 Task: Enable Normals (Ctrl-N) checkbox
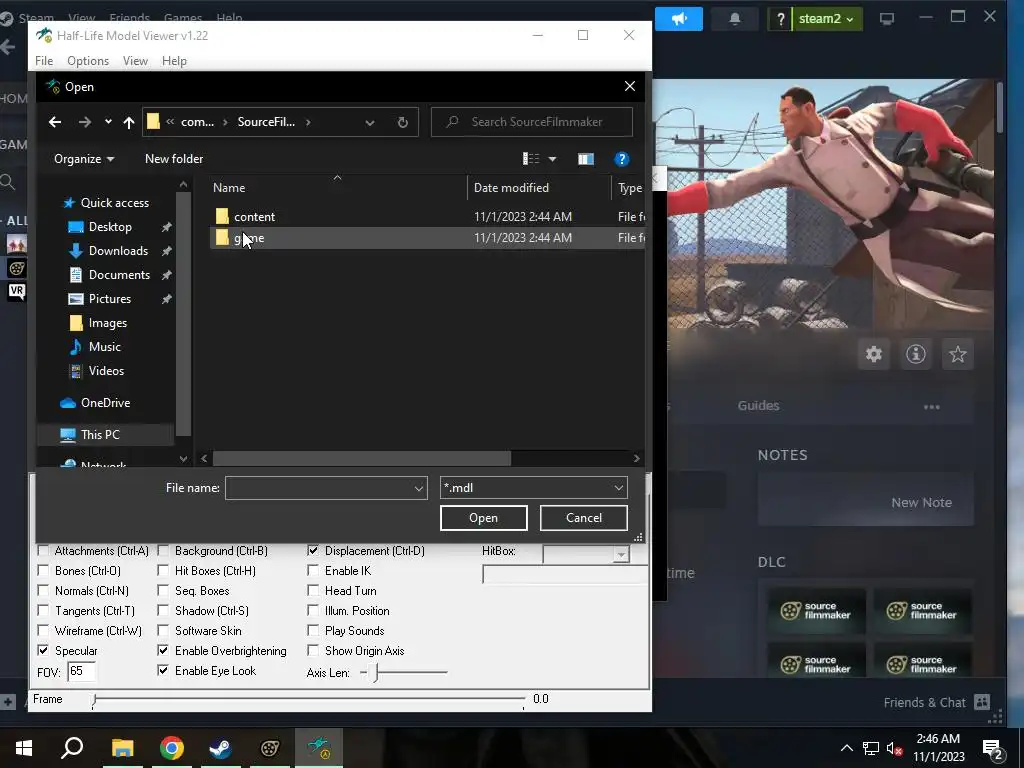coord(43,590)
